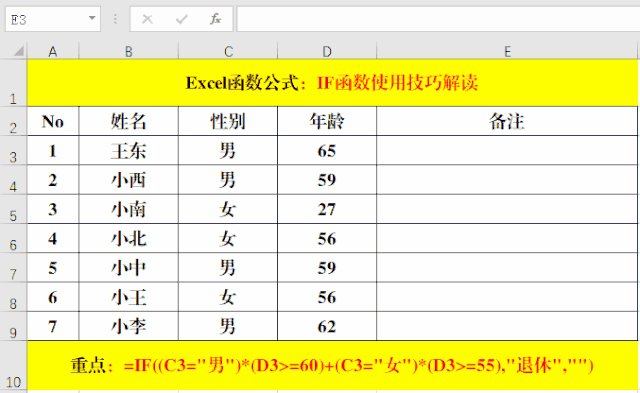
Task: Select 小北's age cell in row 6
Action: click(327, 238)
